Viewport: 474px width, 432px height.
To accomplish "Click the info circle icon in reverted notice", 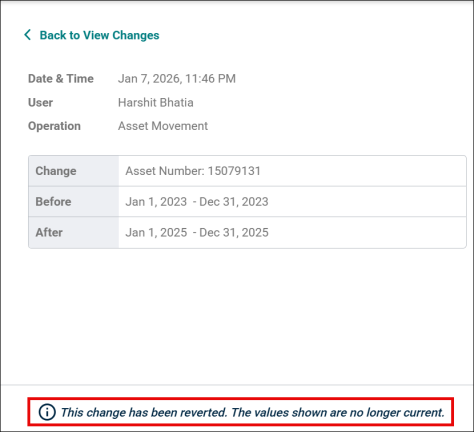I will [x=47, y=412].
